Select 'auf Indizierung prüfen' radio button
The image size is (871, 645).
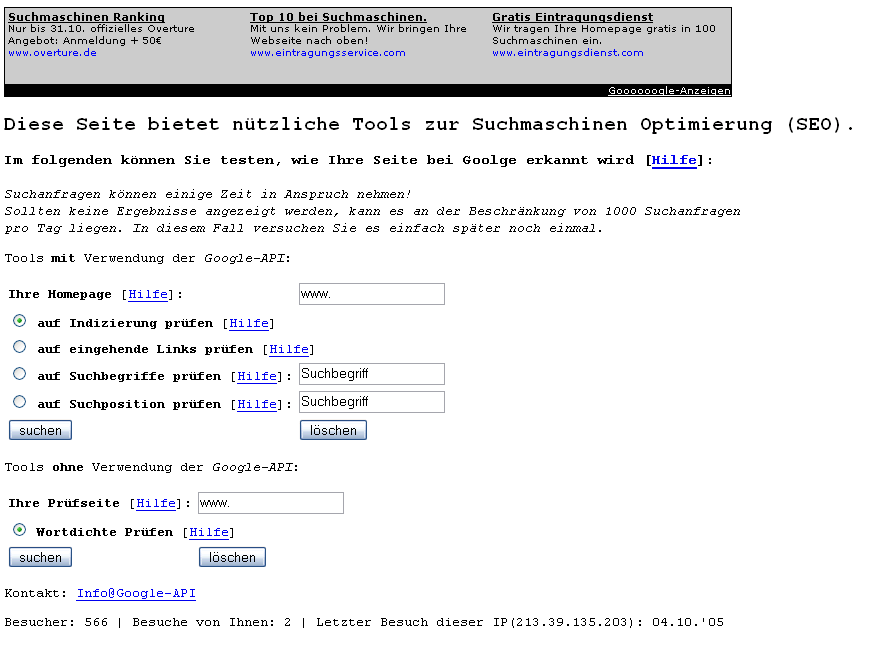point(19,321)
